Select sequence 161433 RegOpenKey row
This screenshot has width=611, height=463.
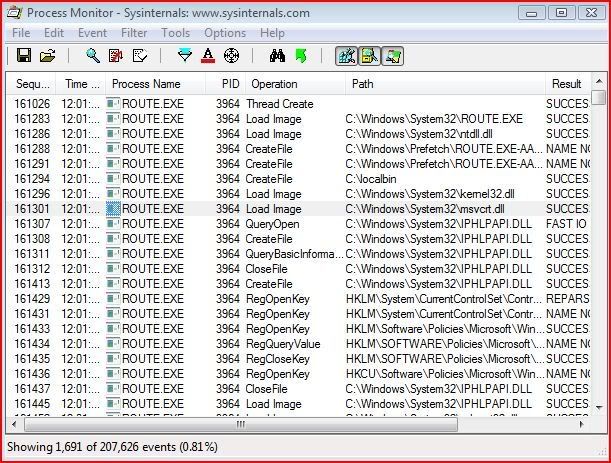click(x=298, y=329)
